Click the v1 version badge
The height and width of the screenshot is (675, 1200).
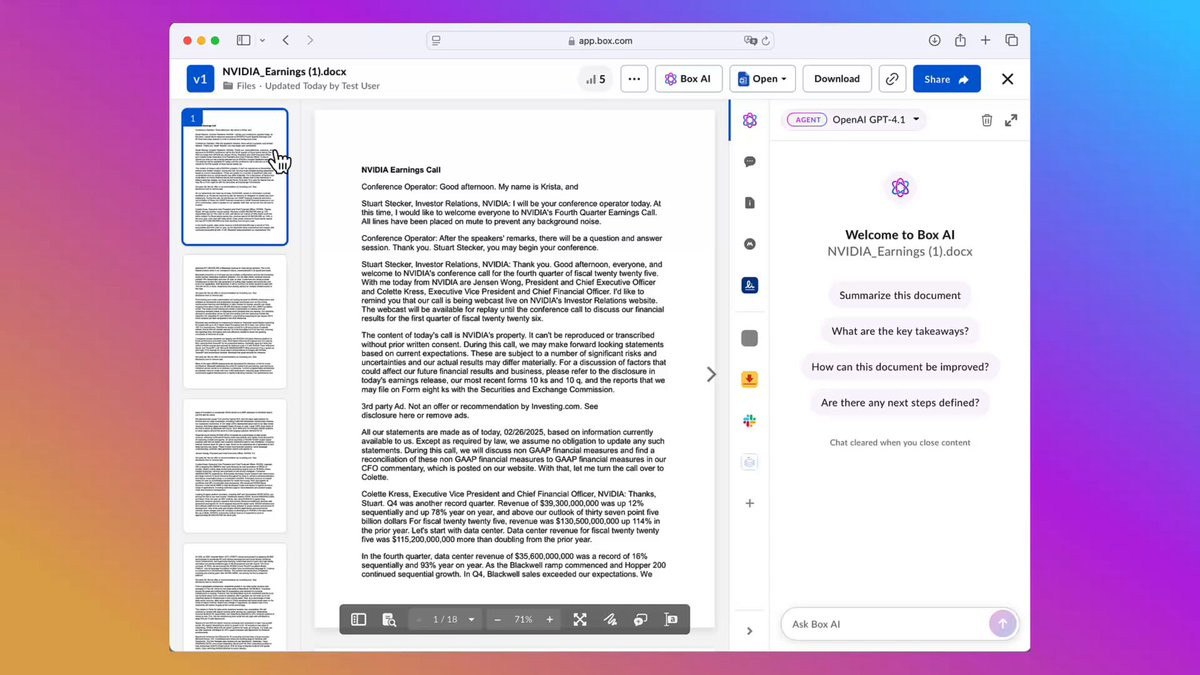200,79
